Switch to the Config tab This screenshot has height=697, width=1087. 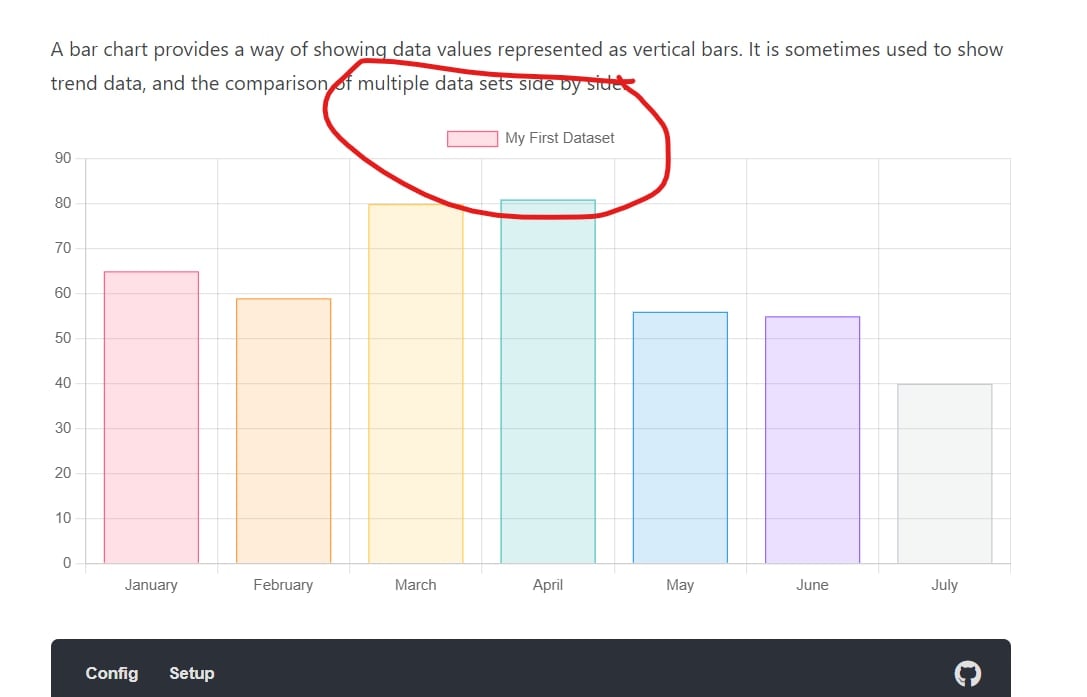click(x=112, y=673)
